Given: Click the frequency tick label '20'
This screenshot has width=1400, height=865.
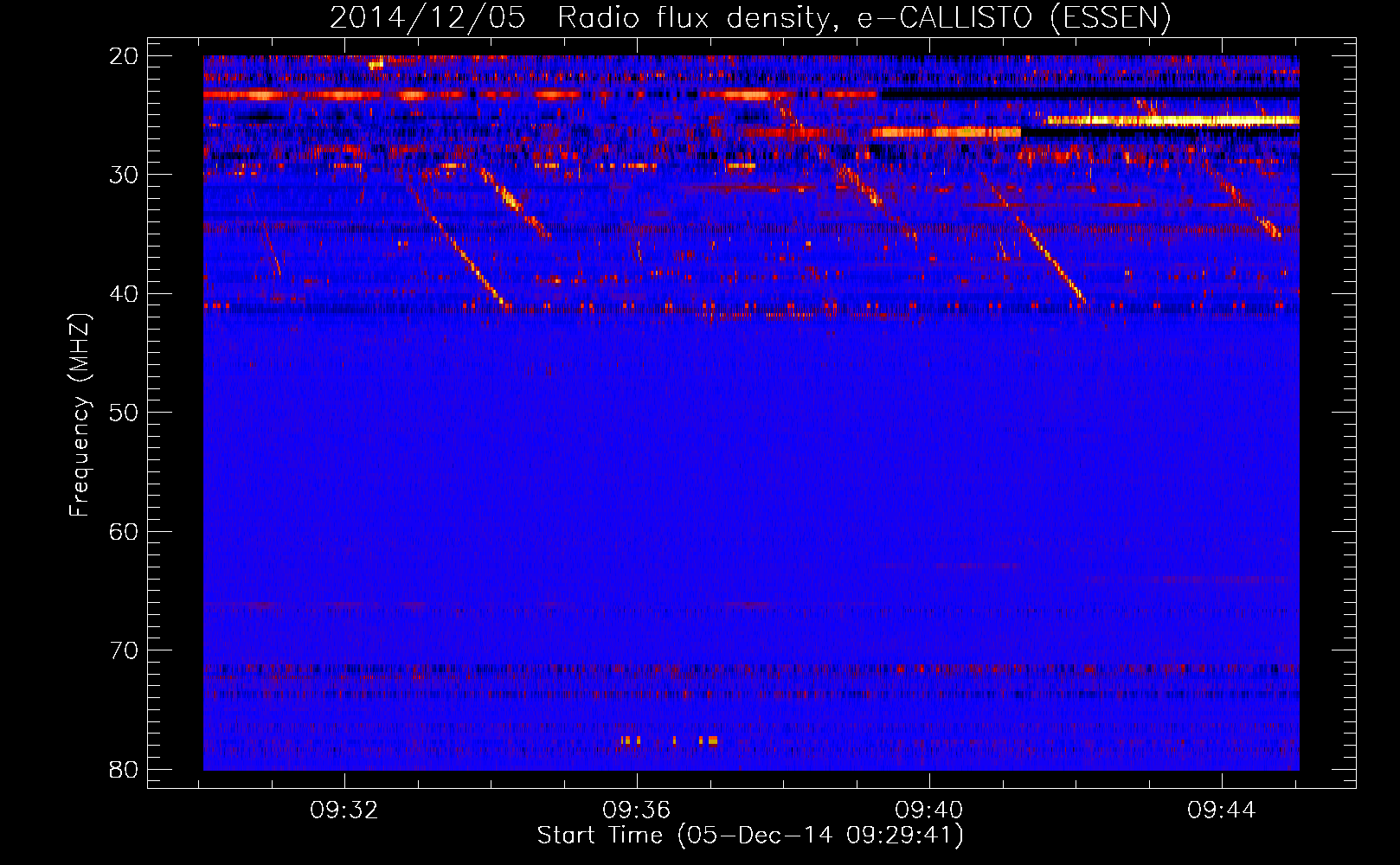Looking at the screenshot, I should [125, 56].
